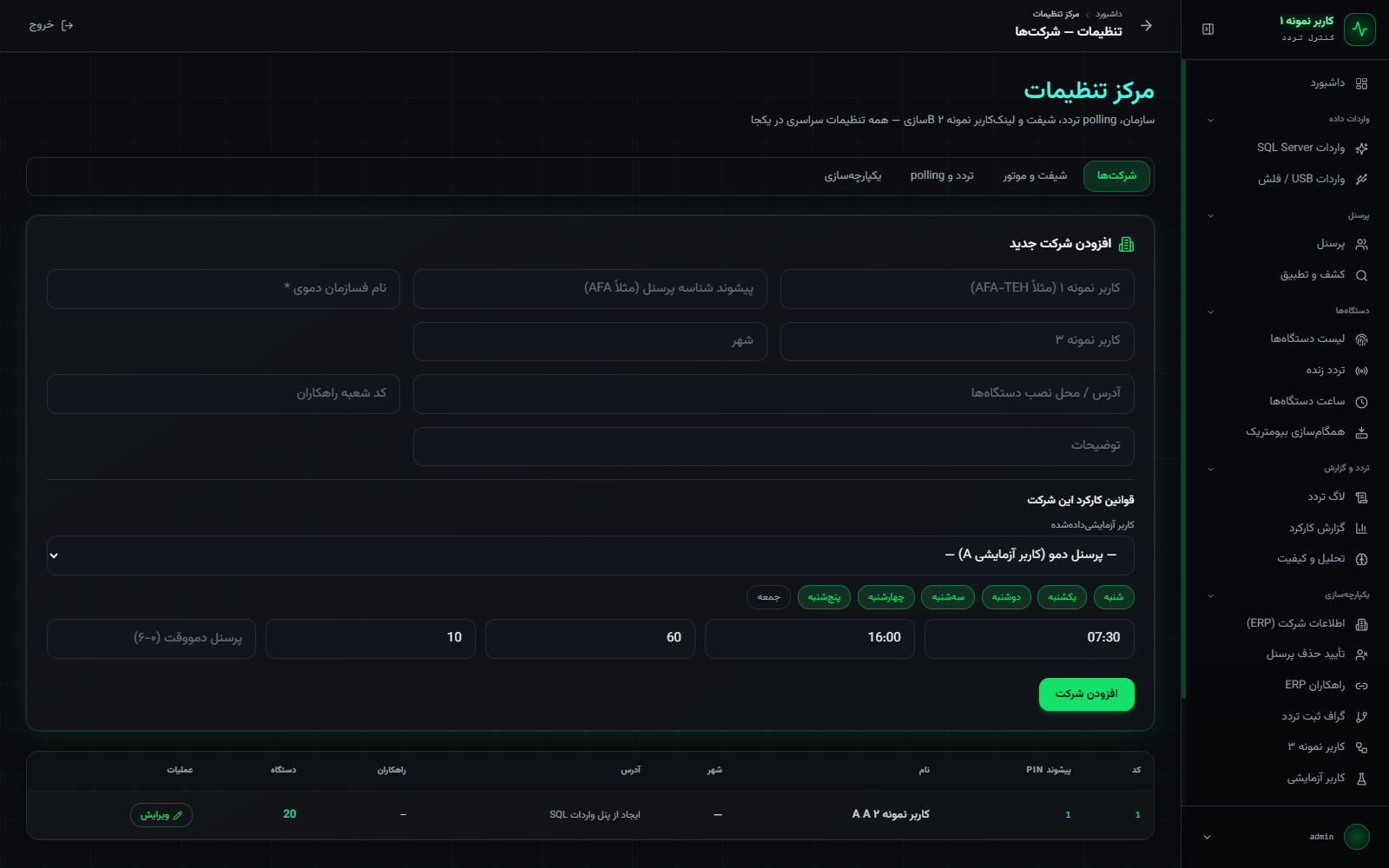This screenshot has width=1389, height=868.
Task: Click داشبورد breadcrumb link
Action: click(1109, 14)
